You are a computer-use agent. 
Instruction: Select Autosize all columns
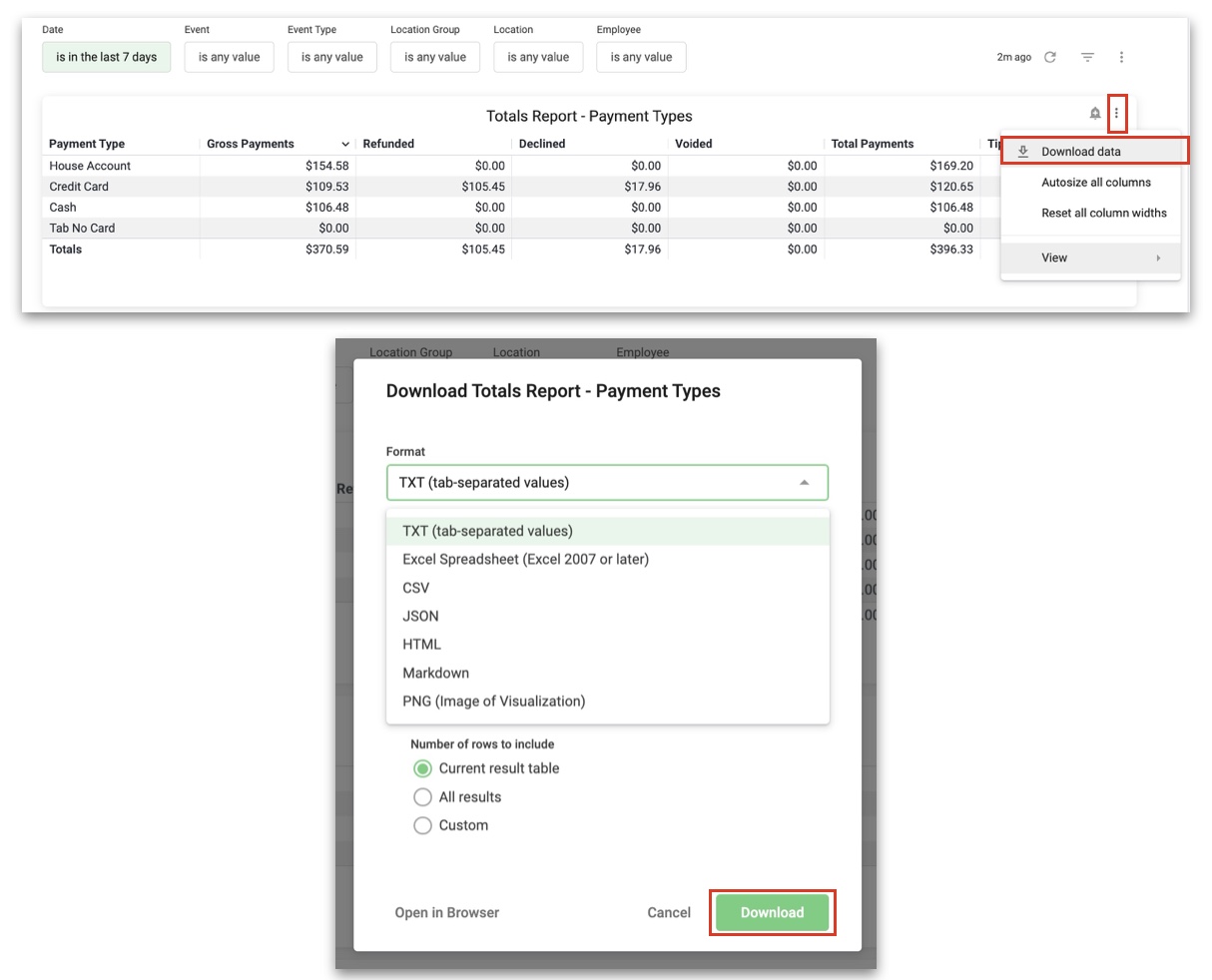pos(1096,183)
